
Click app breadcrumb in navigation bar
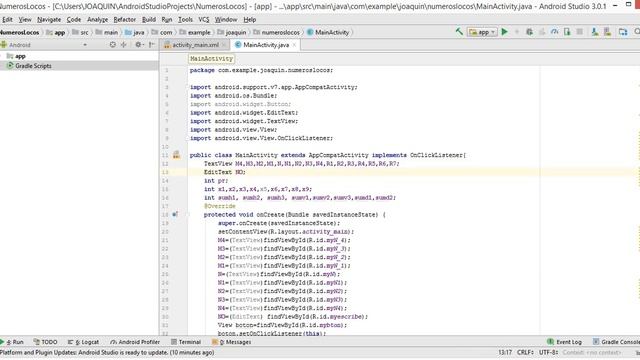tap(56, 32)
